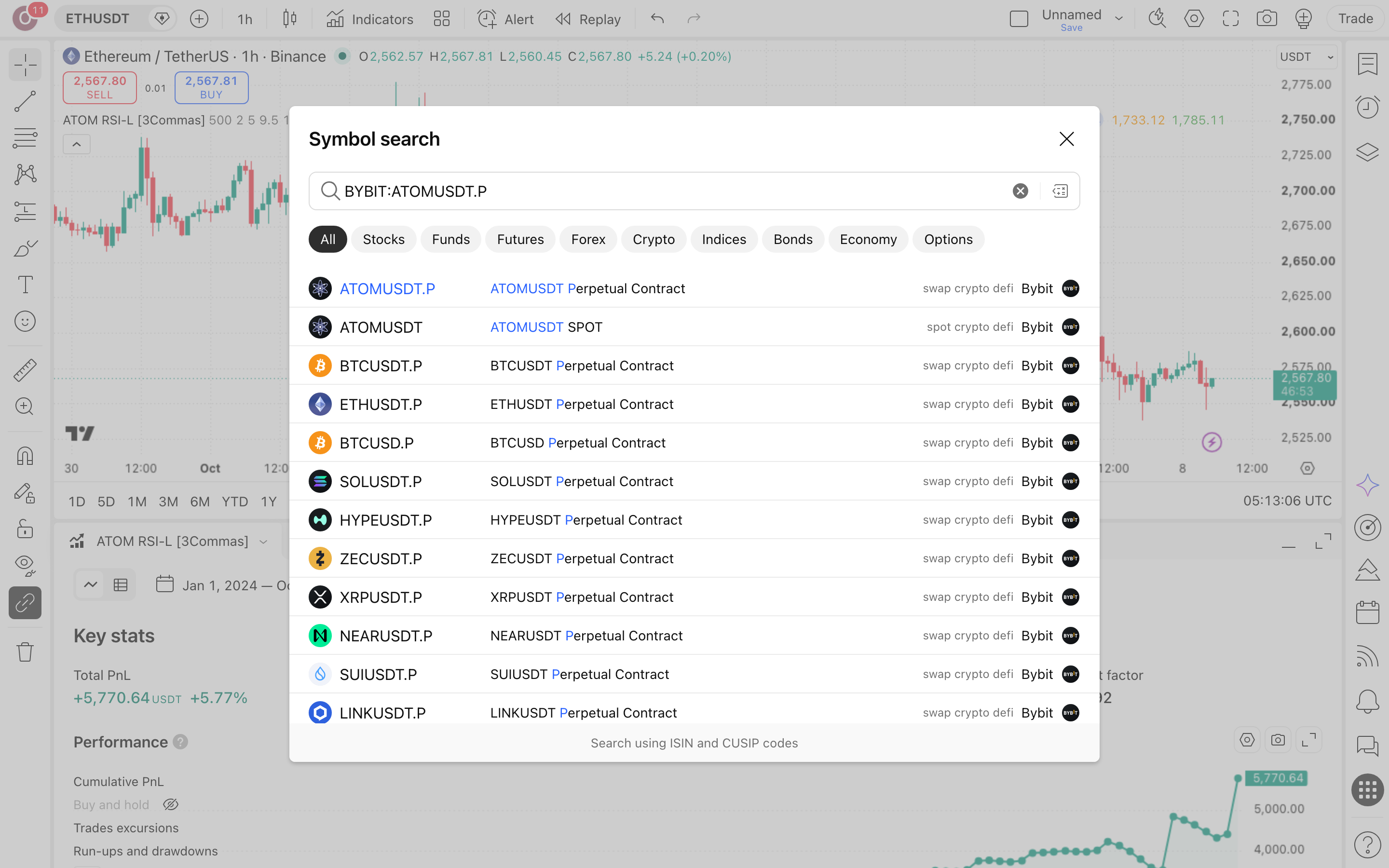Expand the ATOM RSI-L strategy dropdown
Image resolution: width=1389 pixels, height=868 pixels.
263,542
